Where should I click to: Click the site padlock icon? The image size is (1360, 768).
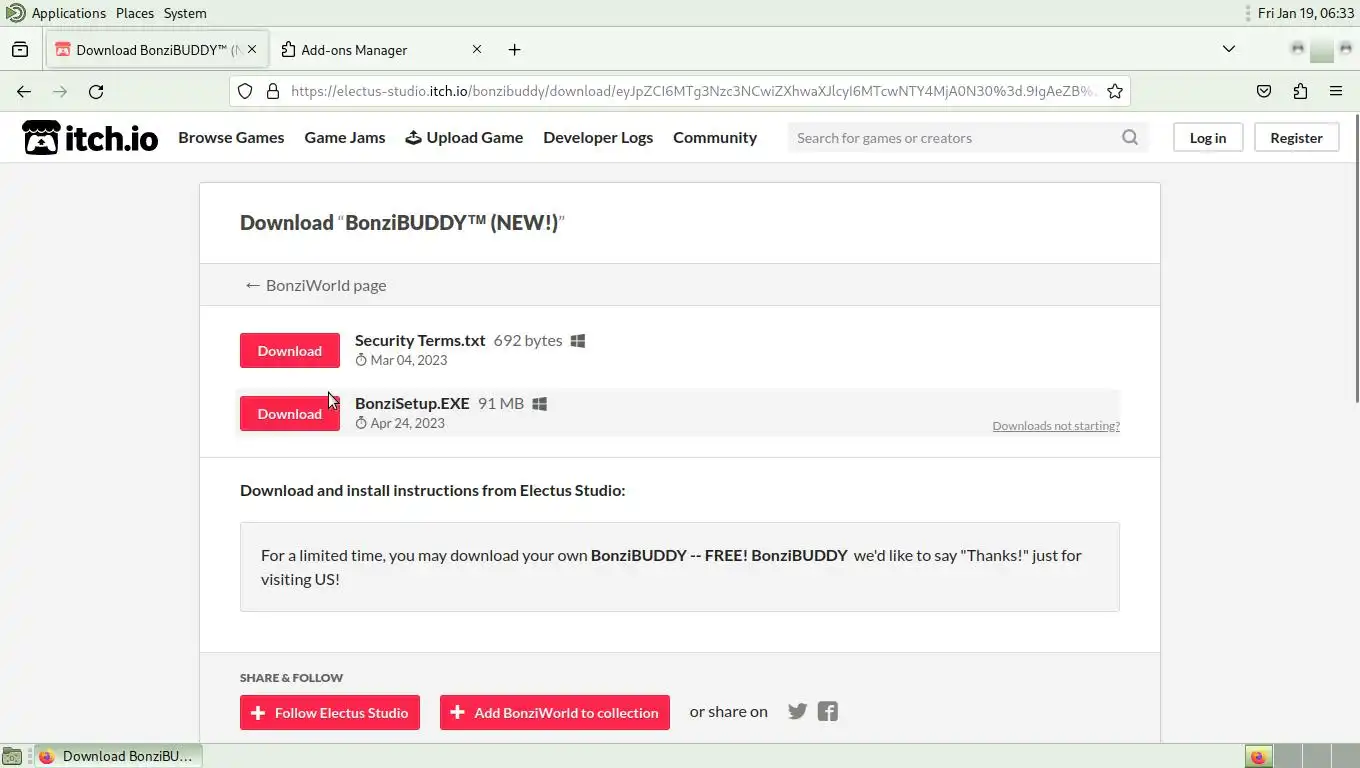click(272, 91)
